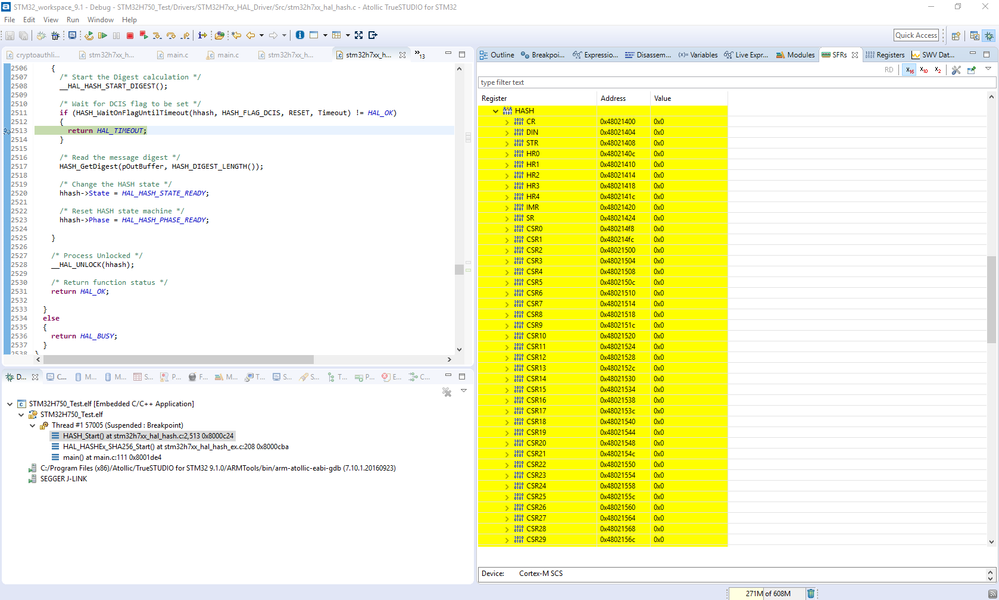
Task: Click the SFRs export icon
Action: (x=971, y=70)
